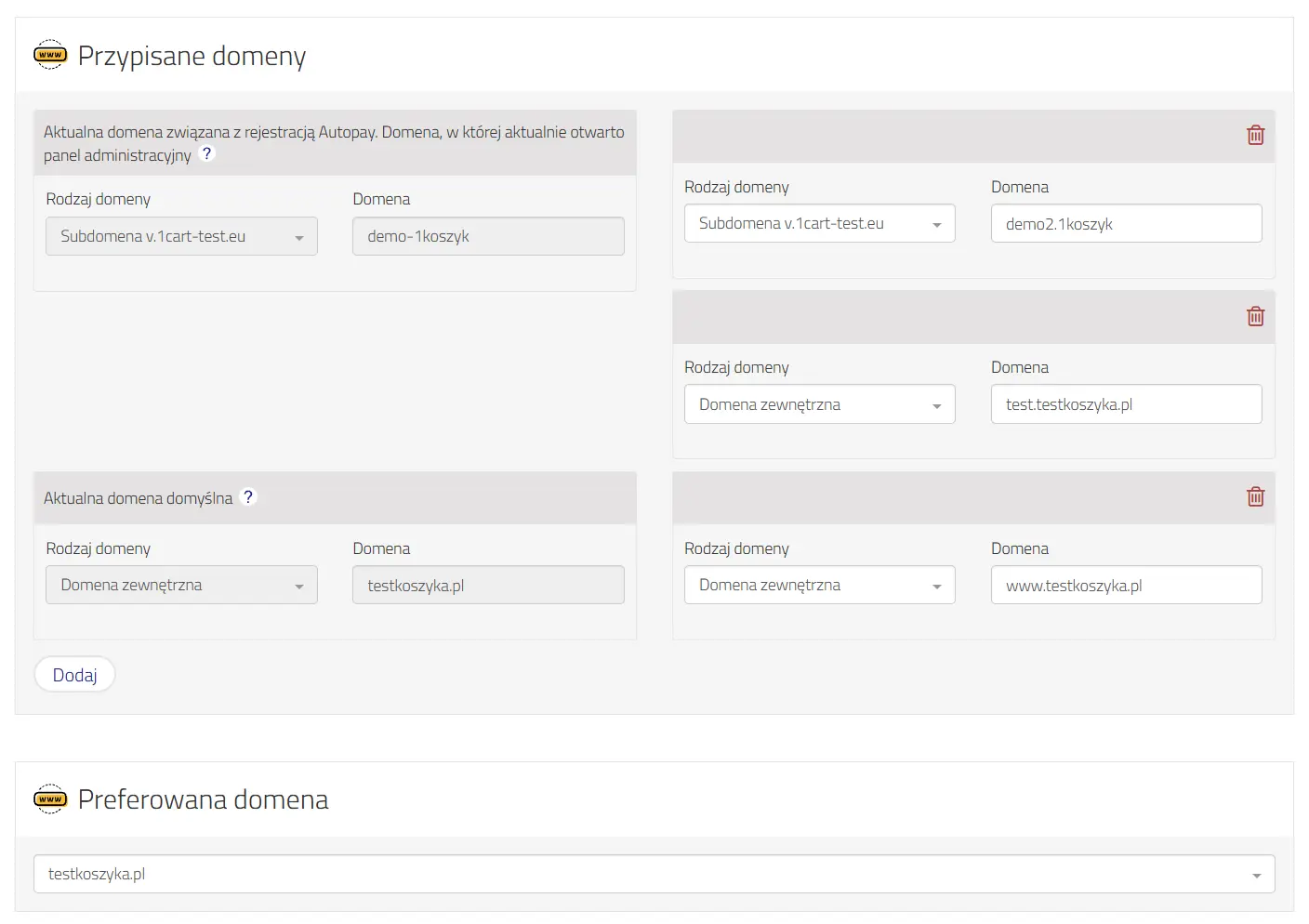Image resolution: width=1309 pixels, height=924 pixels.
Task: Change domain type of test.testkoszyka.pl
Action: click(x=820, y=404)
